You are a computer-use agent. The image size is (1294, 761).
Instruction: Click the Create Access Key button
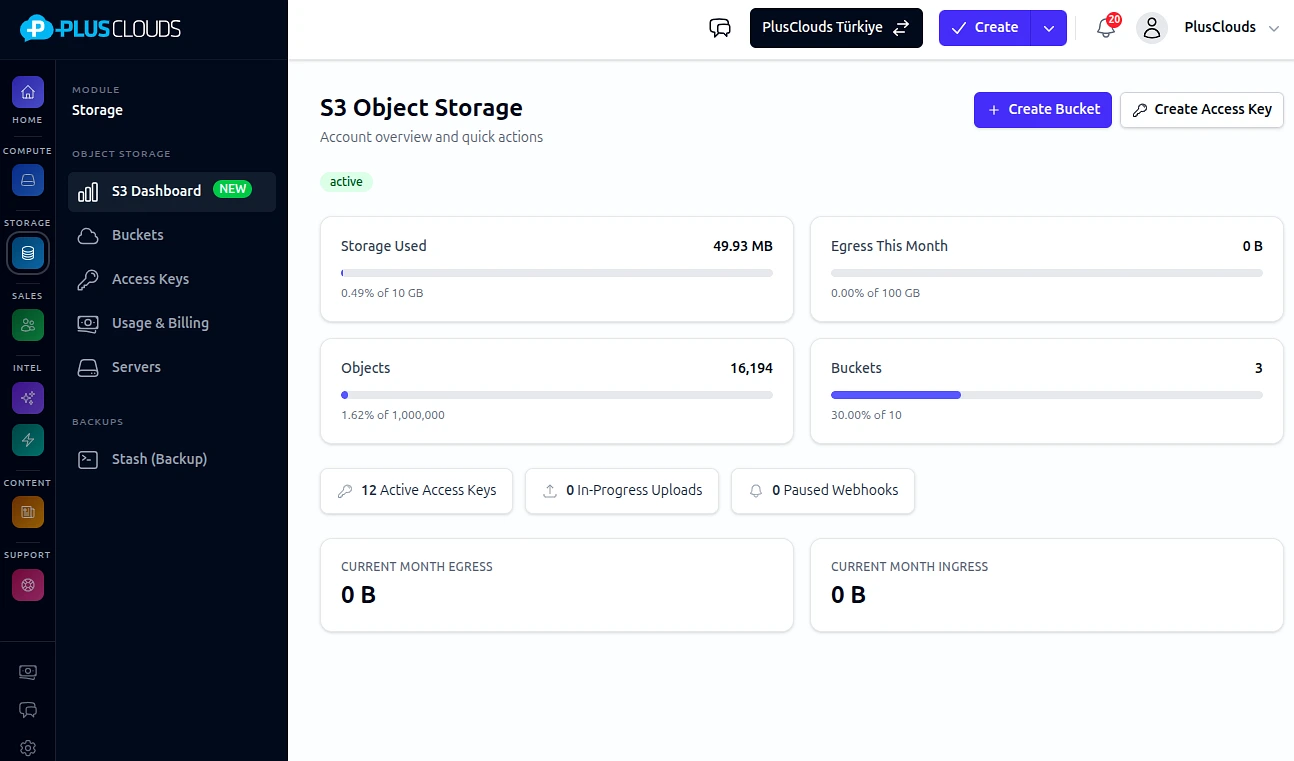pyautogui.click(x=1202, y=109)
